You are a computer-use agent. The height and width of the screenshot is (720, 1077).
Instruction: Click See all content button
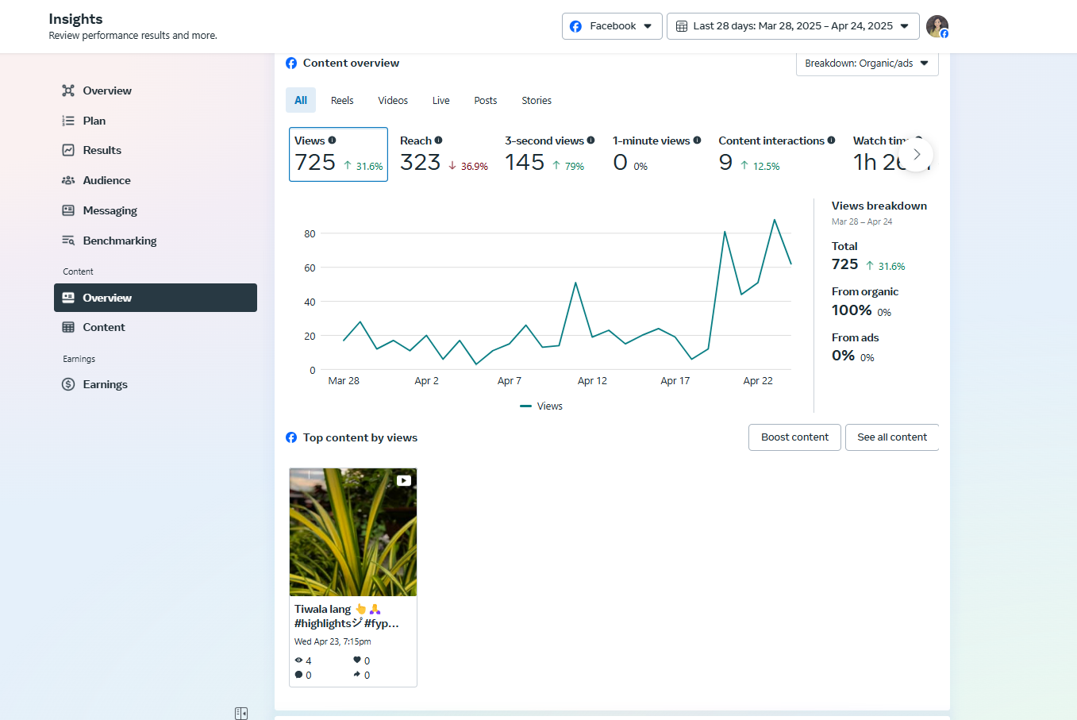pyautogui.click(x=891, y=437)
